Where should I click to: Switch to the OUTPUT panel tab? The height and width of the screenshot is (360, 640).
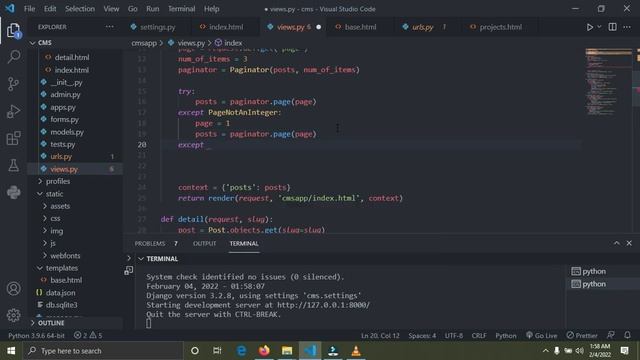(204, 244)
